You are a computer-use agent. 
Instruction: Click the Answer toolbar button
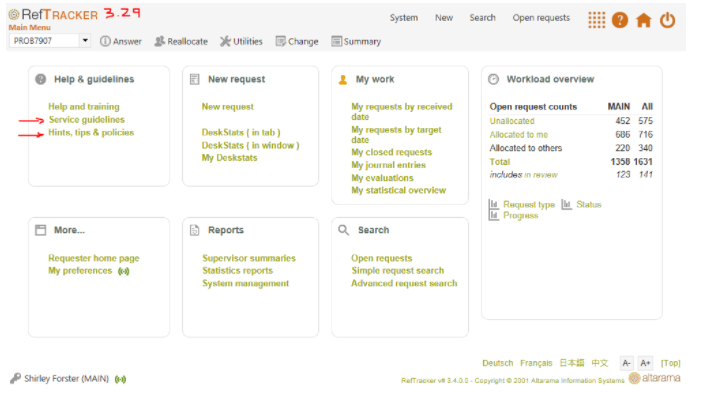[x=120, y=41]
